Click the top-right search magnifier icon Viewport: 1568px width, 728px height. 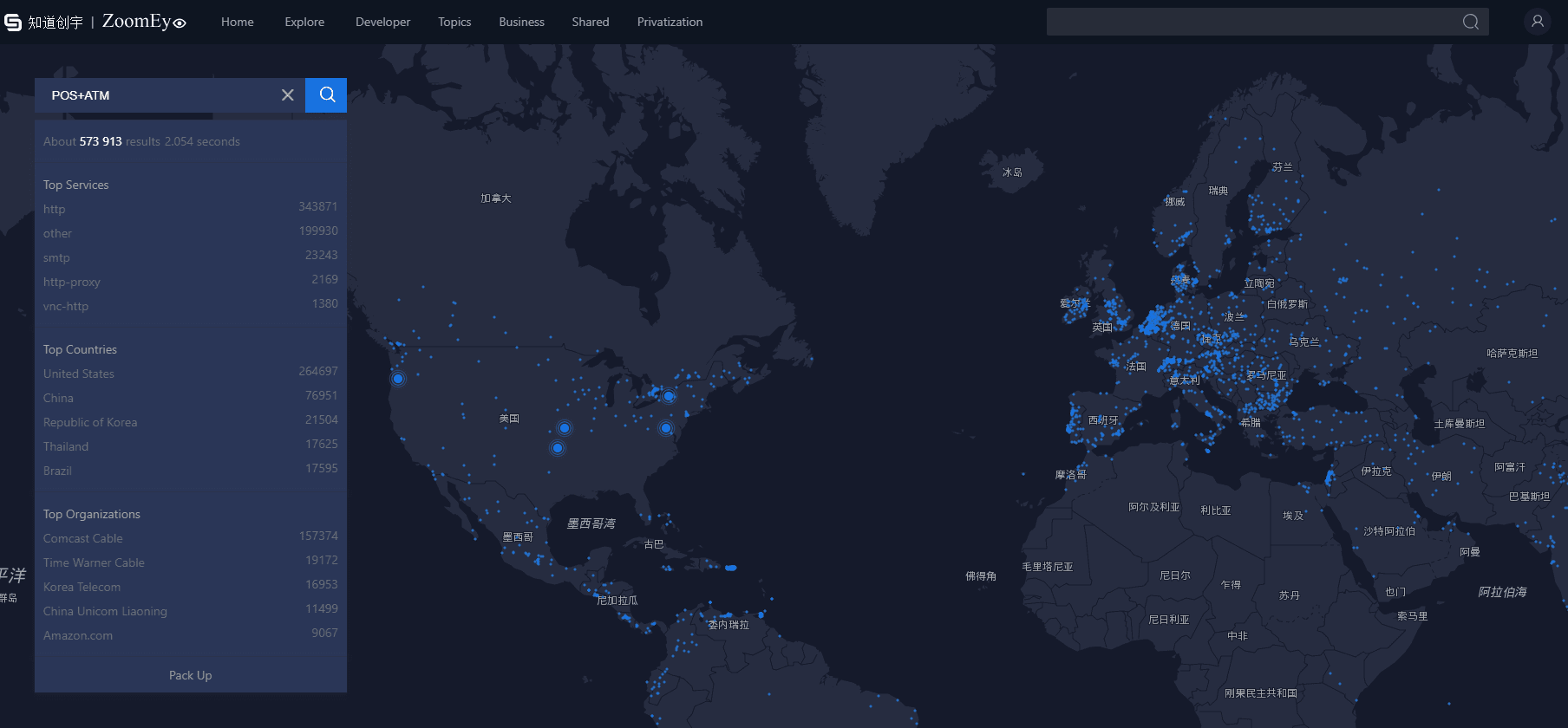[1471, 22]
